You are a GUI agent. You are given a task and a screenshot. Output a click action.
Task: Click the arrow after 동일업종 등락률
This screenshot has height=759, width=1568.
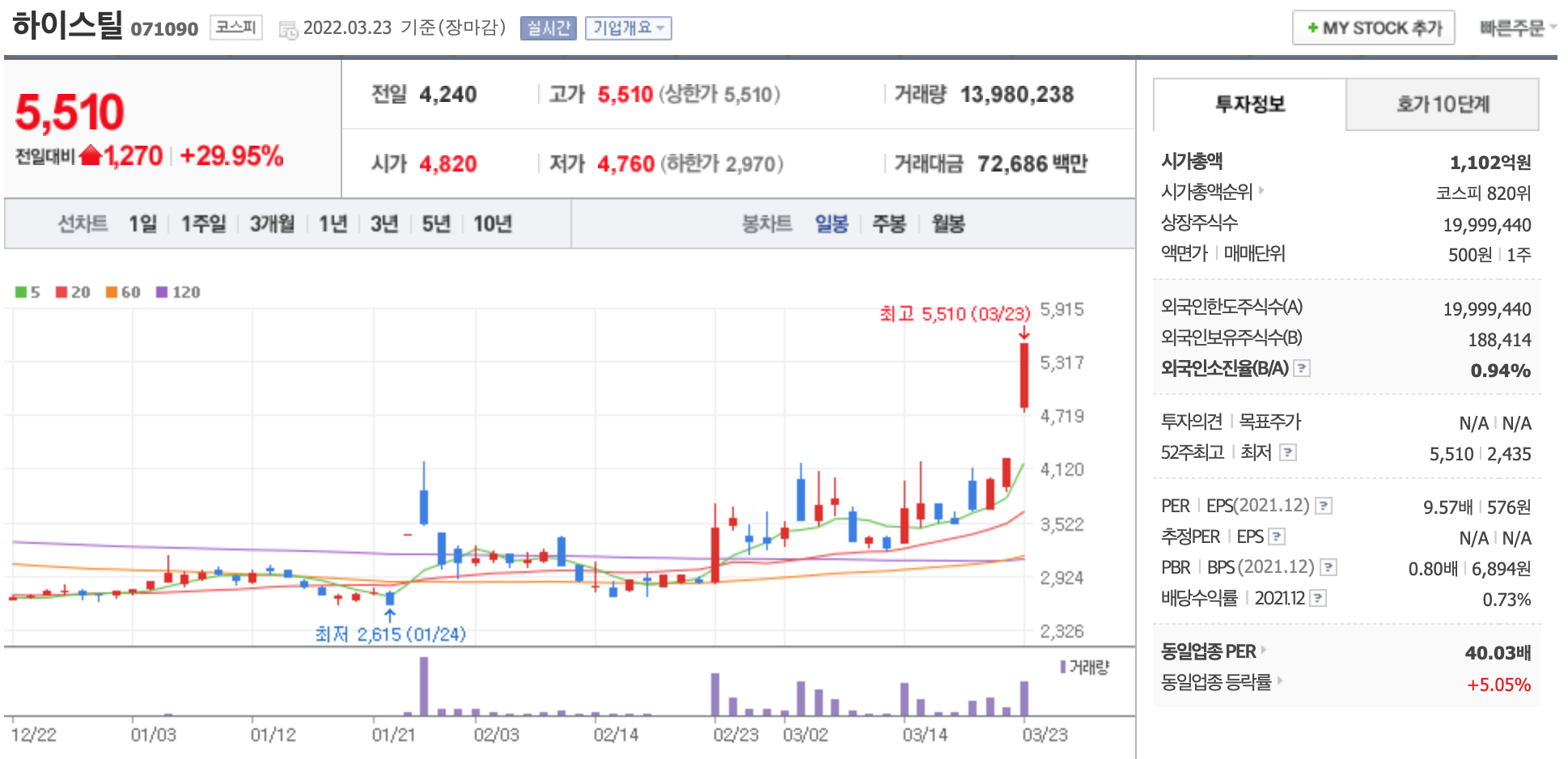[x=1280, y=681]
